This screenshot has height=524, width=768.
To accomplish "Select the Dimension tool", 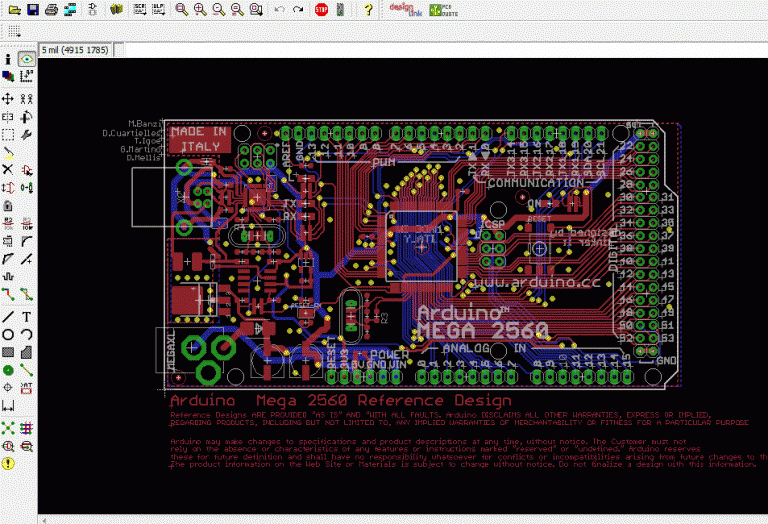I will coord(8,405).
